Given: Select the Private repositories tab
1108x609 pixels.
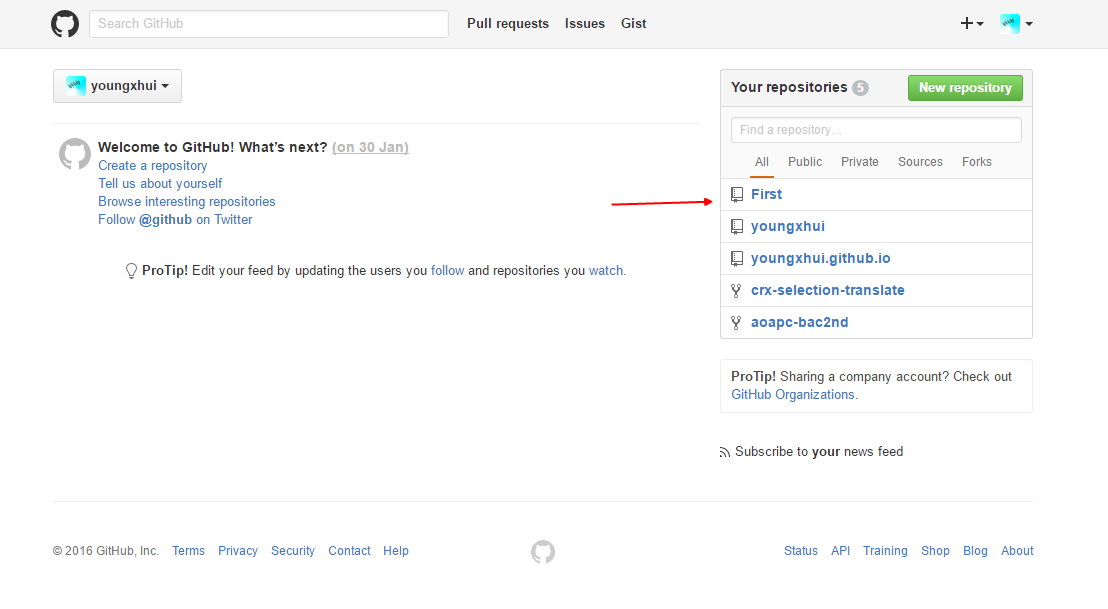Looking at the screenshot, I should [x=859, y=162].
